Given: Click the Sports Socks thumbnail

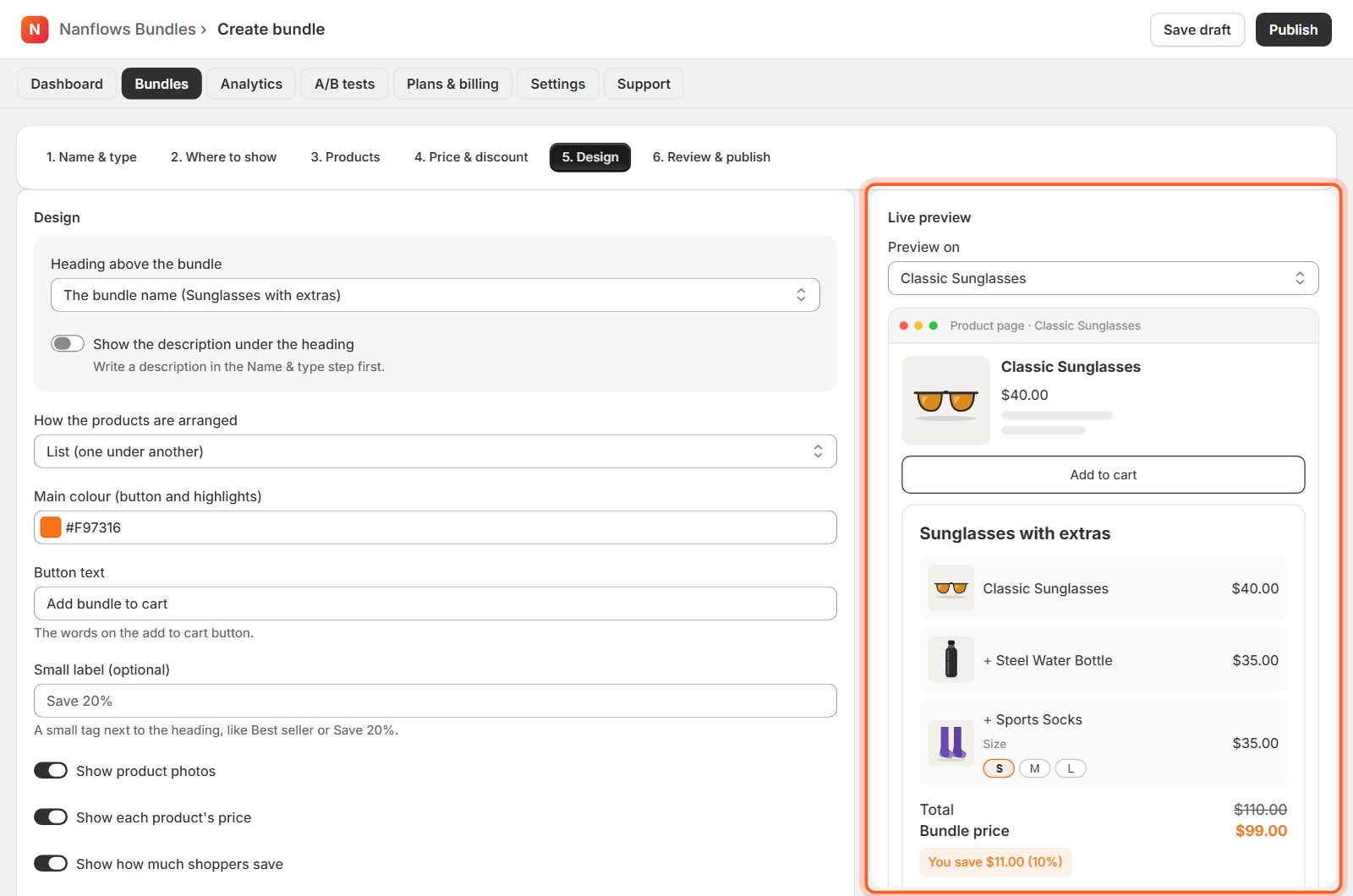Looking at the screenshot, I should (x=951, y=743).
